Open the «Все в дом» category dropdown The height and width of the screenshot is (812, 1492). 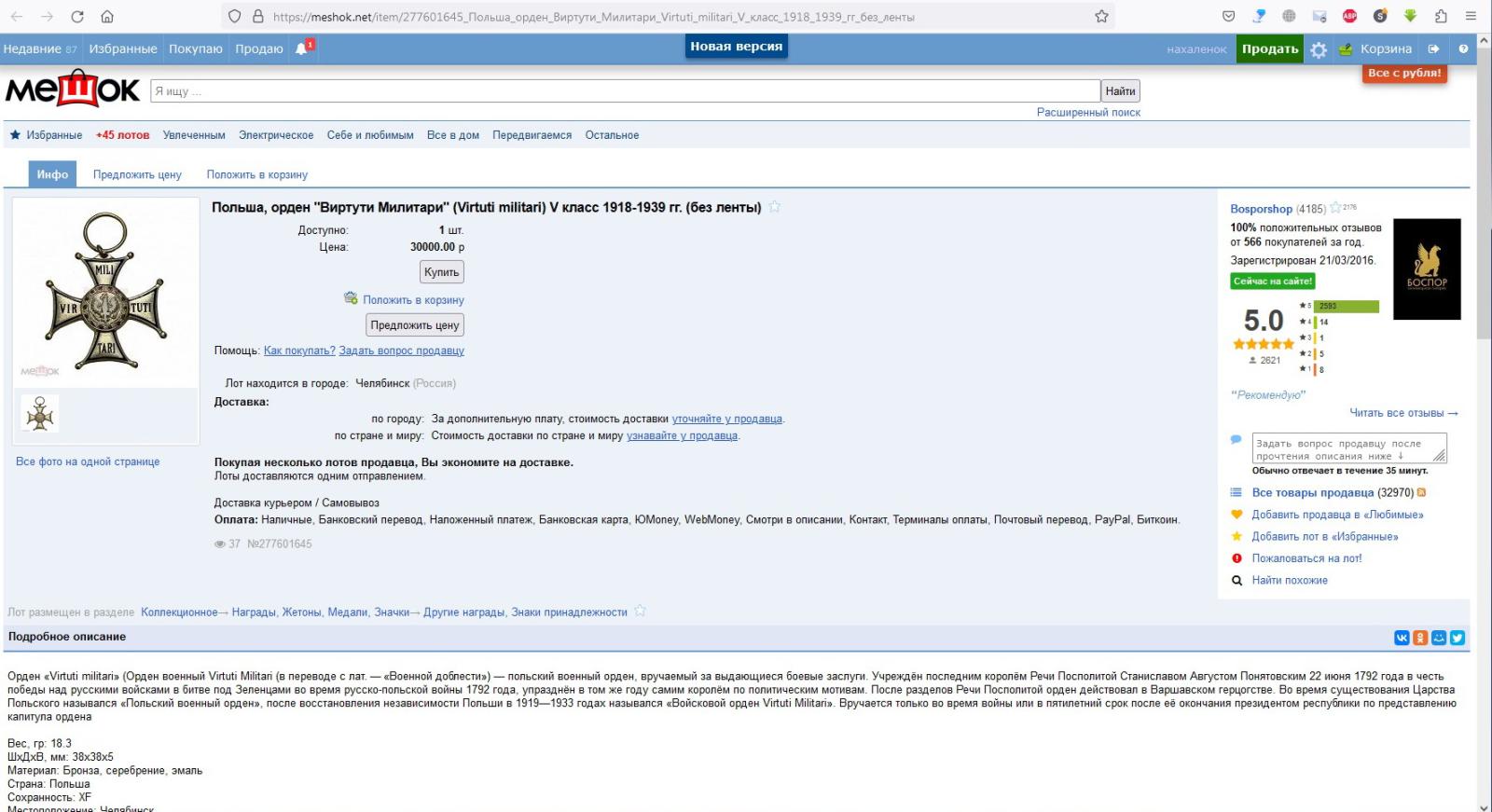(x=452, y=135)
